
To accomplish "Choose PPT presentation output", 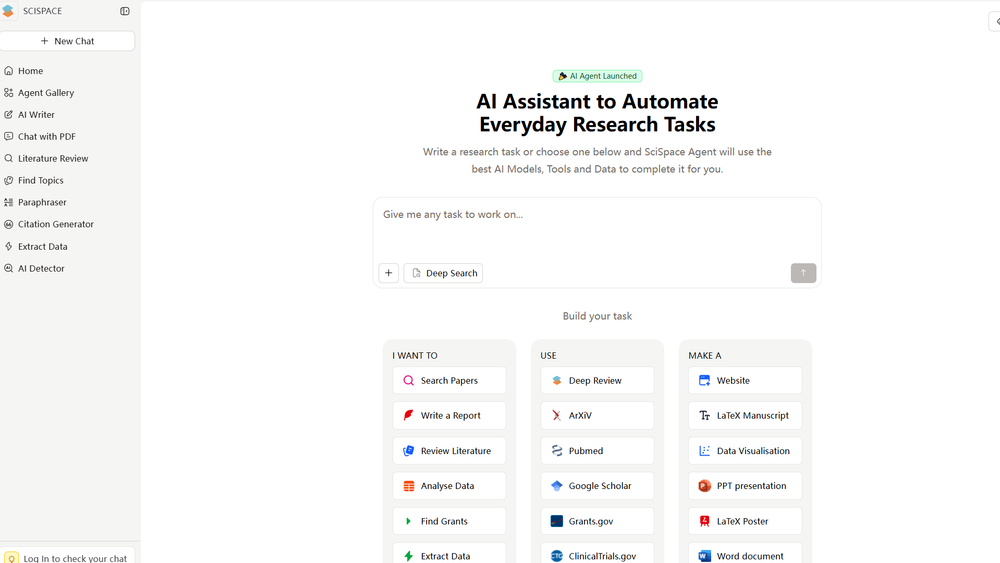I will click(x=745, y=486).
